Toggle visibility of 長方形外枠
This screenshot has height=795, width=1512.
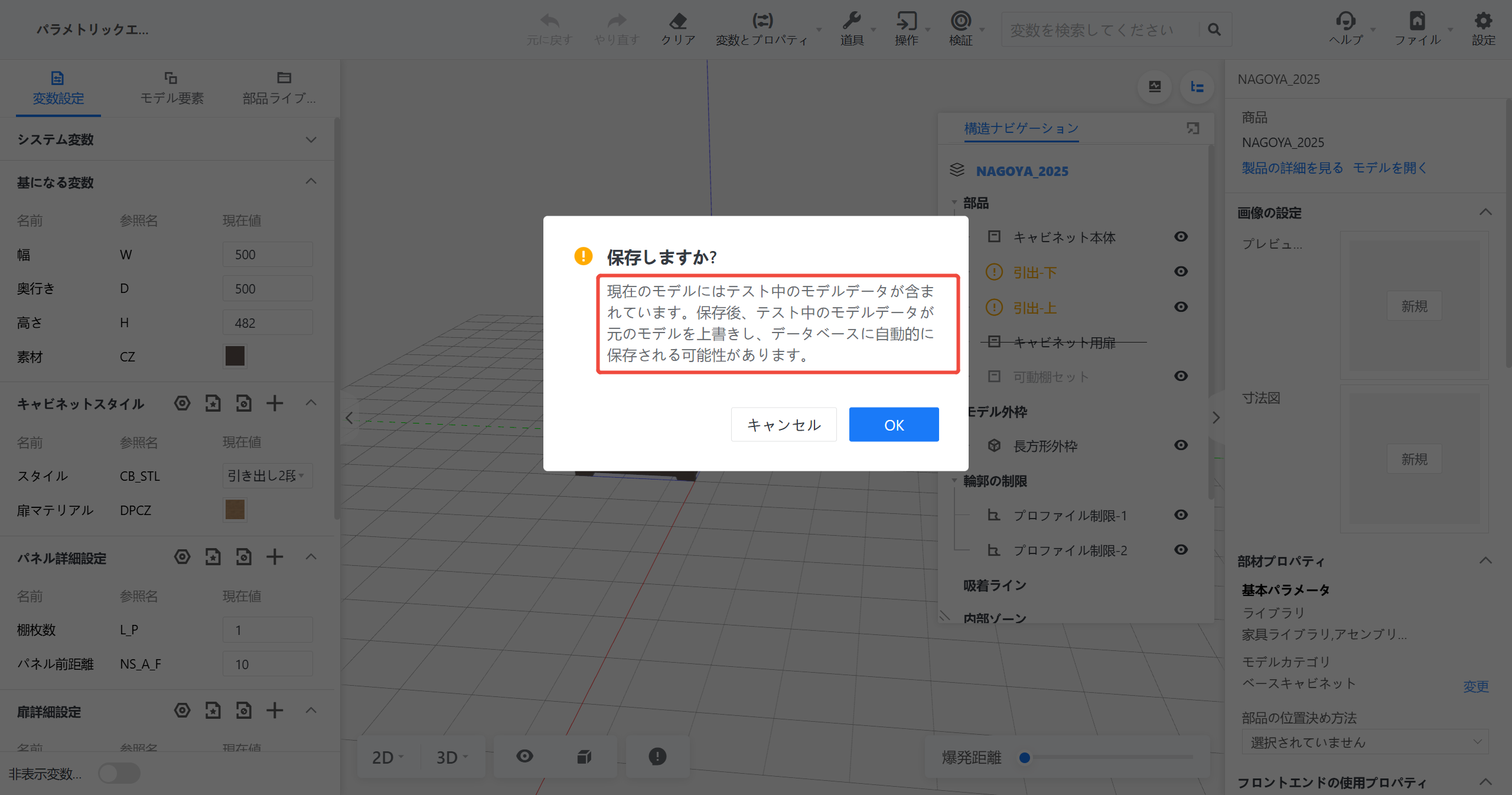[x=1181, y=445]
